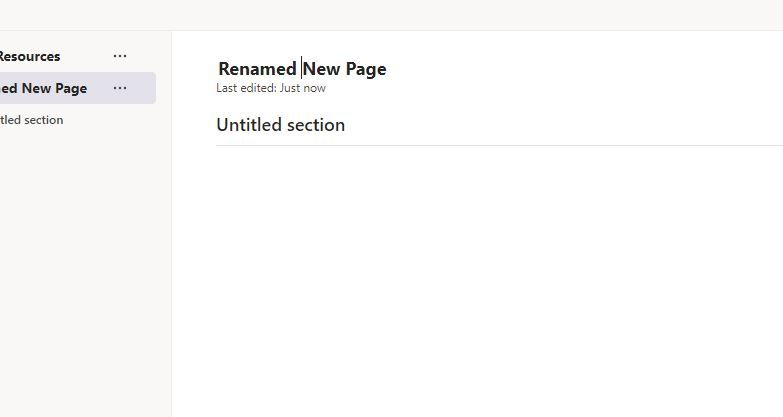
Task: Open more options for Resources page
Action: tap(120, 57)
